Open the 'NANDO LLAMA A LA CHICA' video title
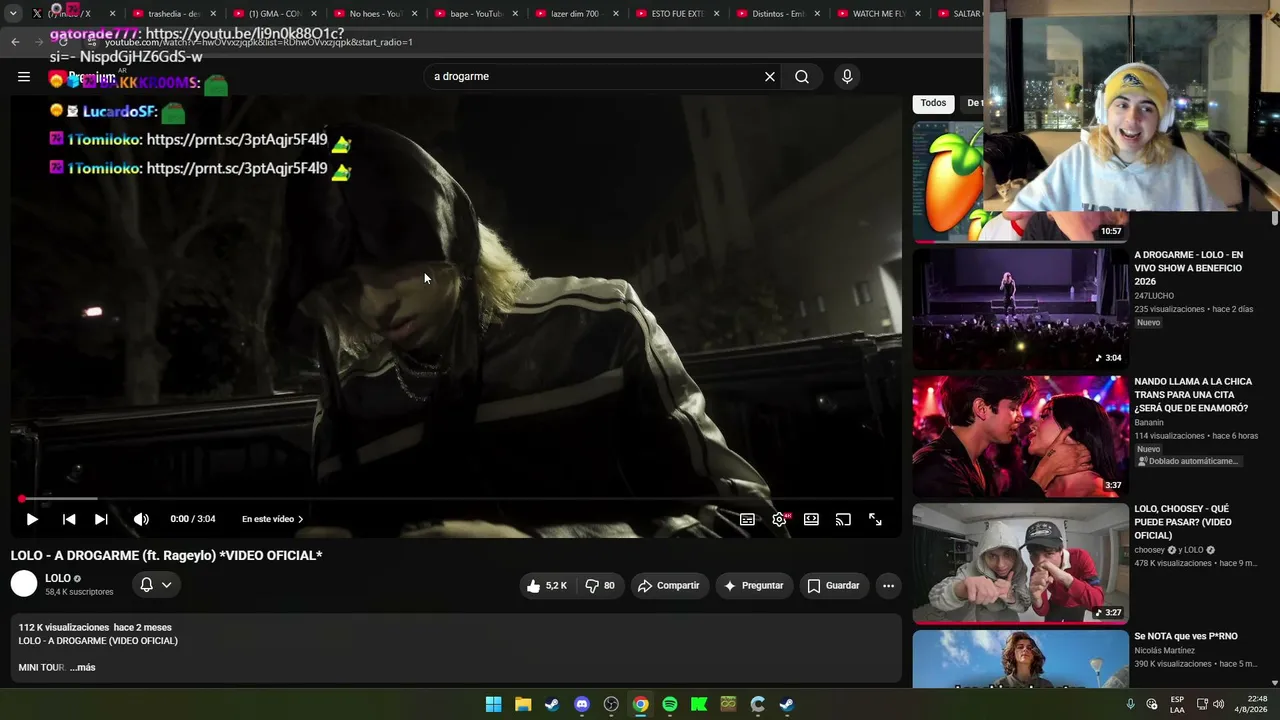The height and width of the screenshot is (720, 1280). pyautogui.click(x=1192, y=395)
